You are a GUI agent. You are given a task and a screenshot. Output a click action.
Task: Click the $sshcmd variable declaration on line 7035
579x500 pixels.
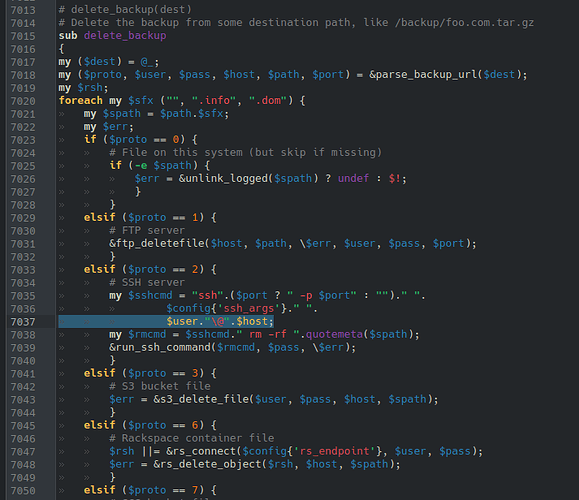coord(150,295)
